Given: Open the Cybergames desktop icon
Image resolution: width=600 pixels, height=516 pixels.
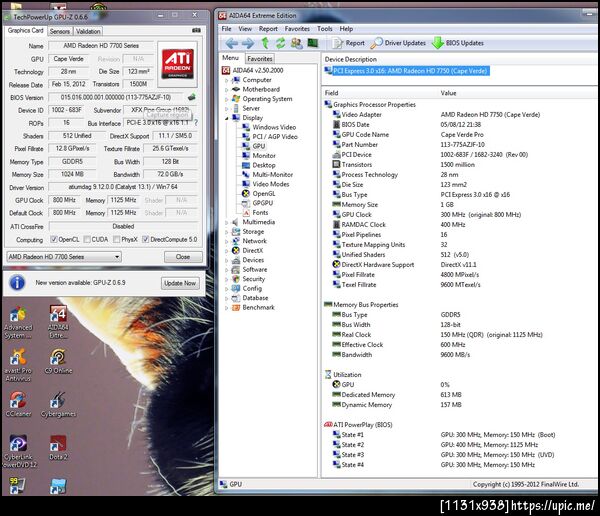Looking at the screenshot, I should [58, 404].
